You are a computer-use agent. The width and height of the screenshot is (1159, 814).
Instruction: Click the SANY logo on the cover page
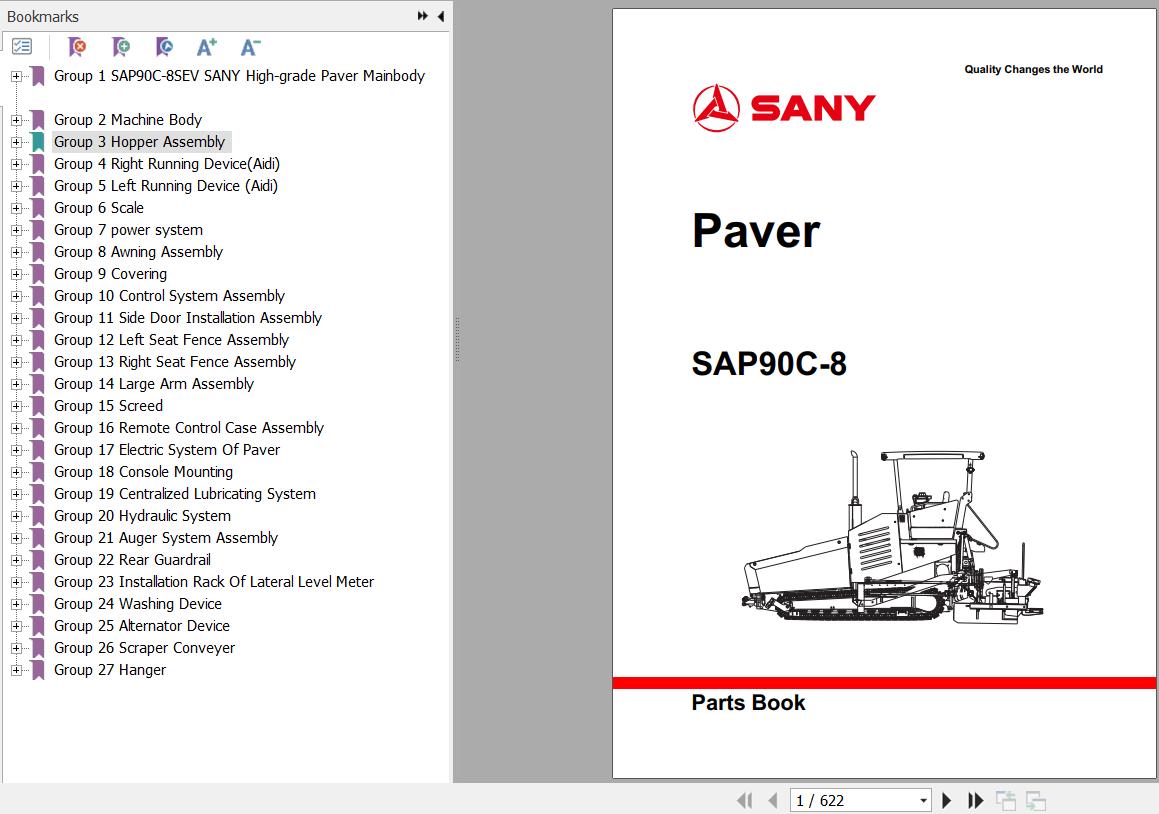pos(784,108)
